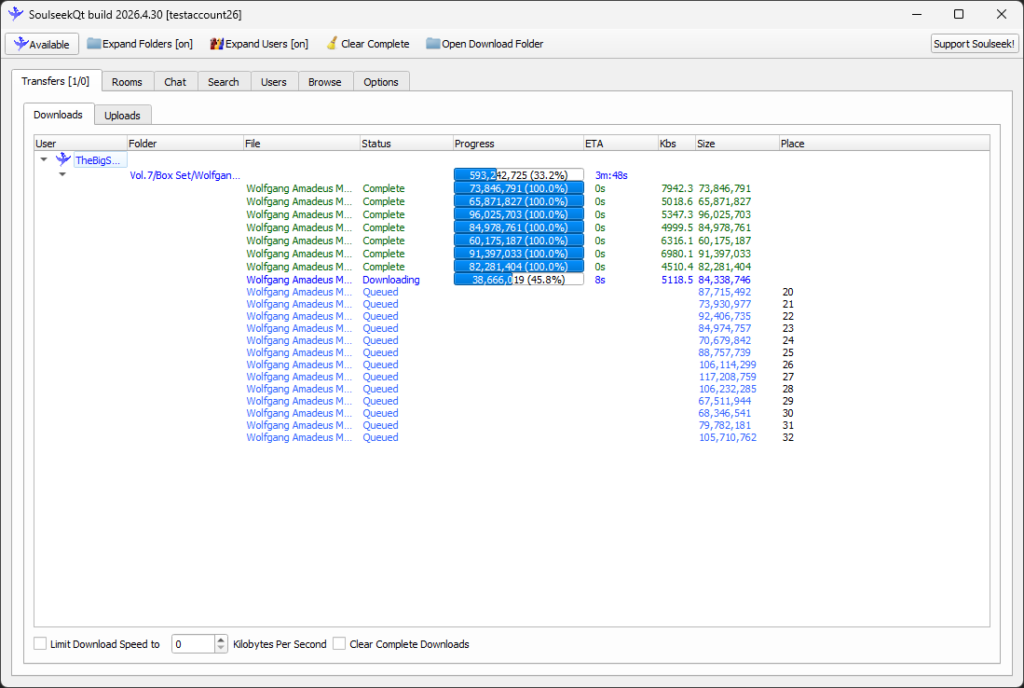
Task: Click the Open Download Folder icon
Action: click(433, 44)
